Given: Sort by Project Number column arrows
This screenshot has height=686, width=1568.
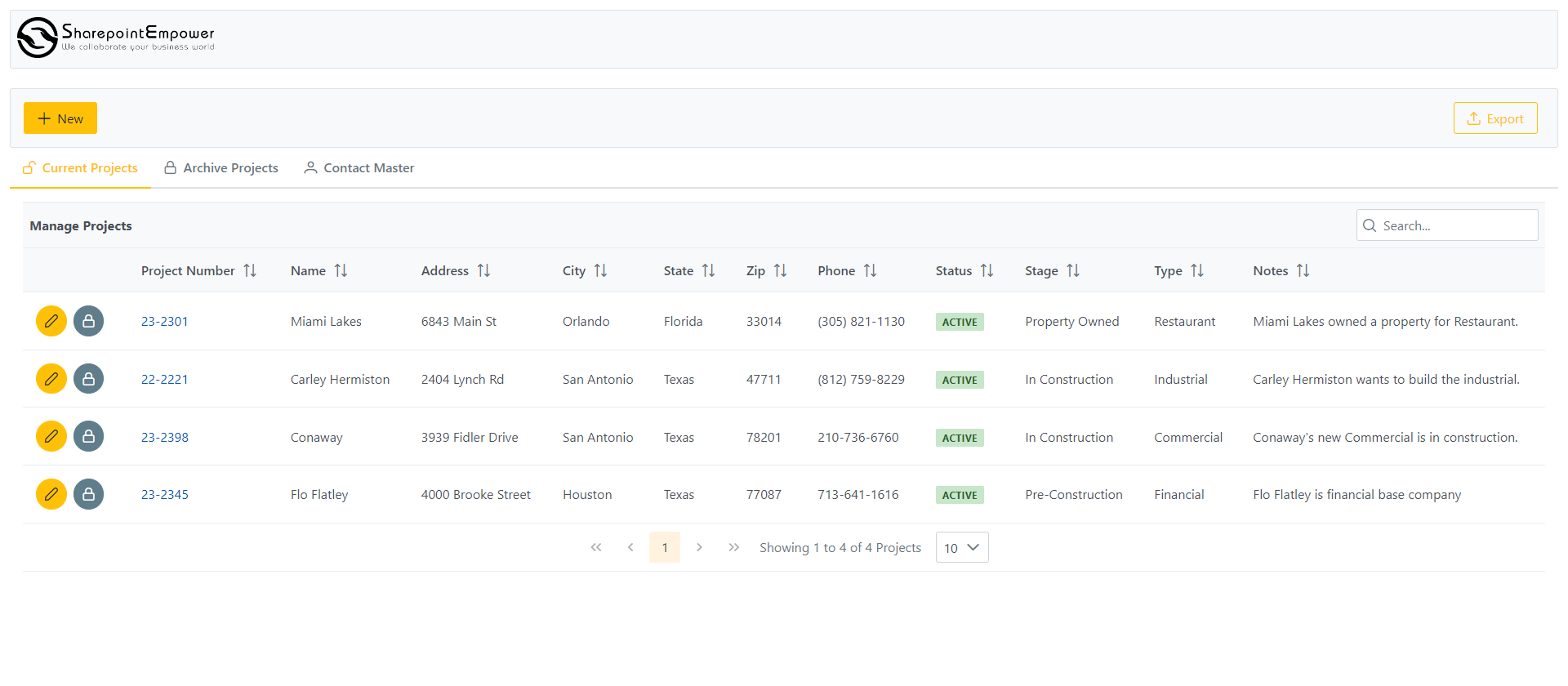Looking at the screenshot, I should [x=250, y=270].
